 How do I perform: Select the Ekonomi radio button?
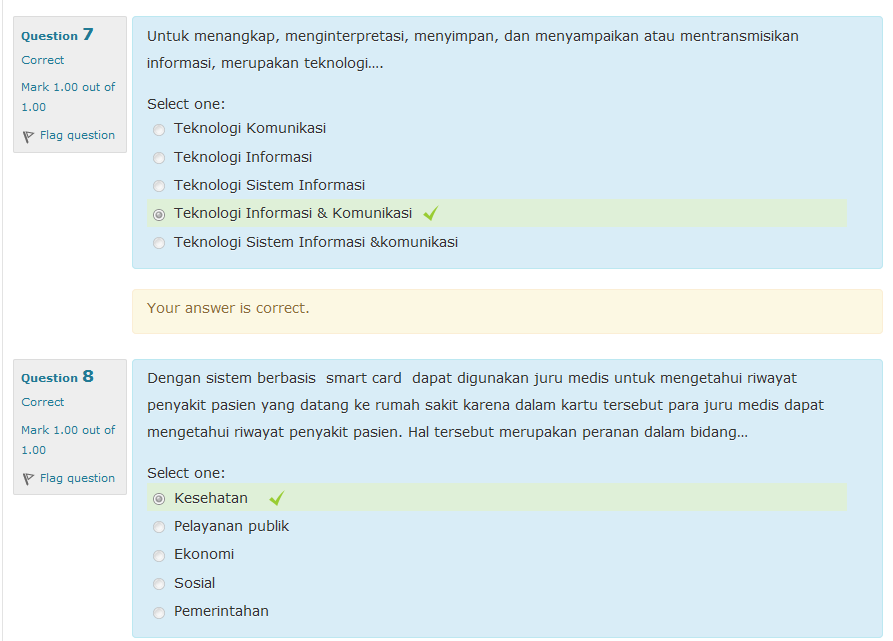coord(159,556)
